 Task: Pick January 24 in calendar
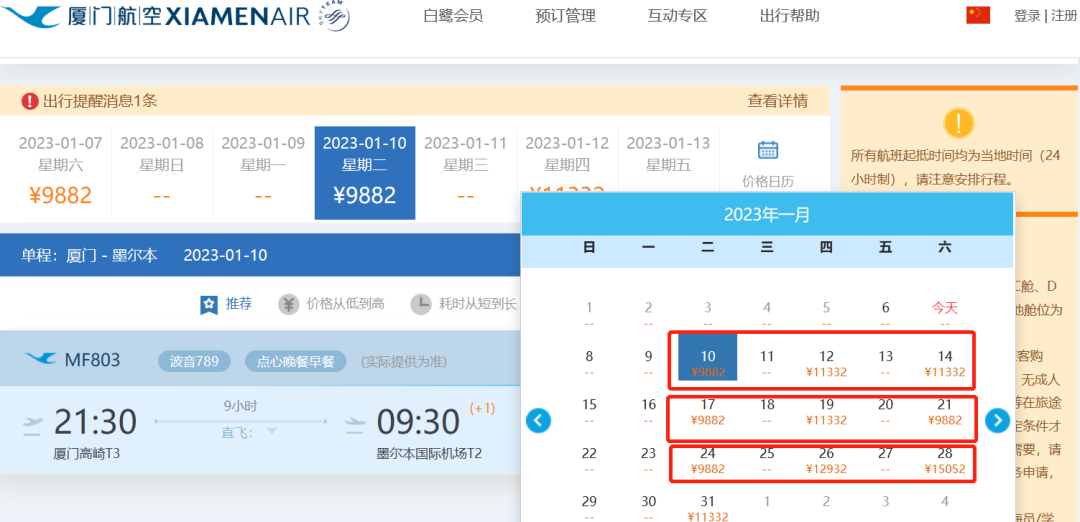(708, 461)
